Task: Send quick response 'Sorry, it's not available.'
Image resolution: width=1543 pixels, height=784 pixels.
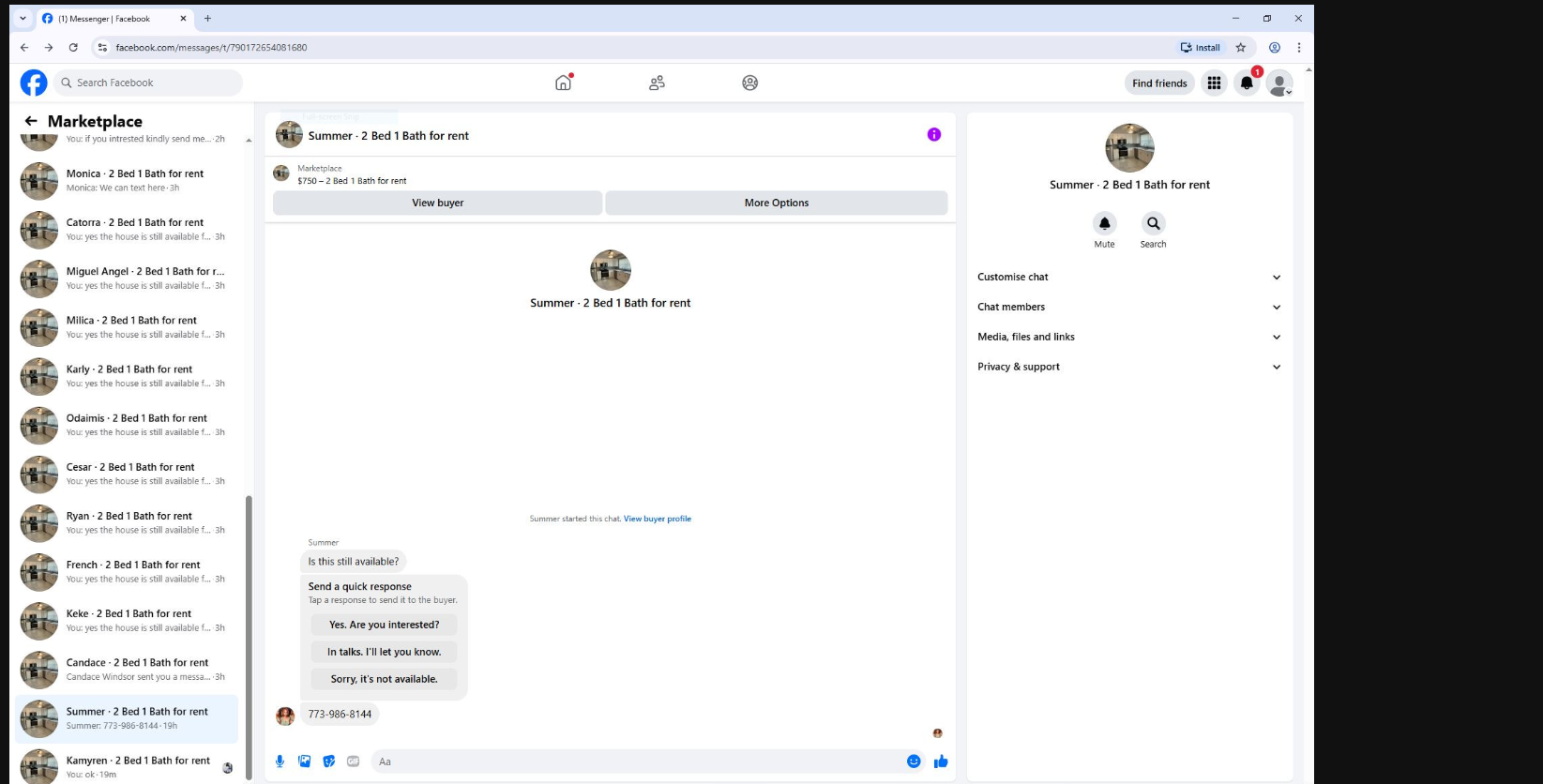Action: pos(384,679)
